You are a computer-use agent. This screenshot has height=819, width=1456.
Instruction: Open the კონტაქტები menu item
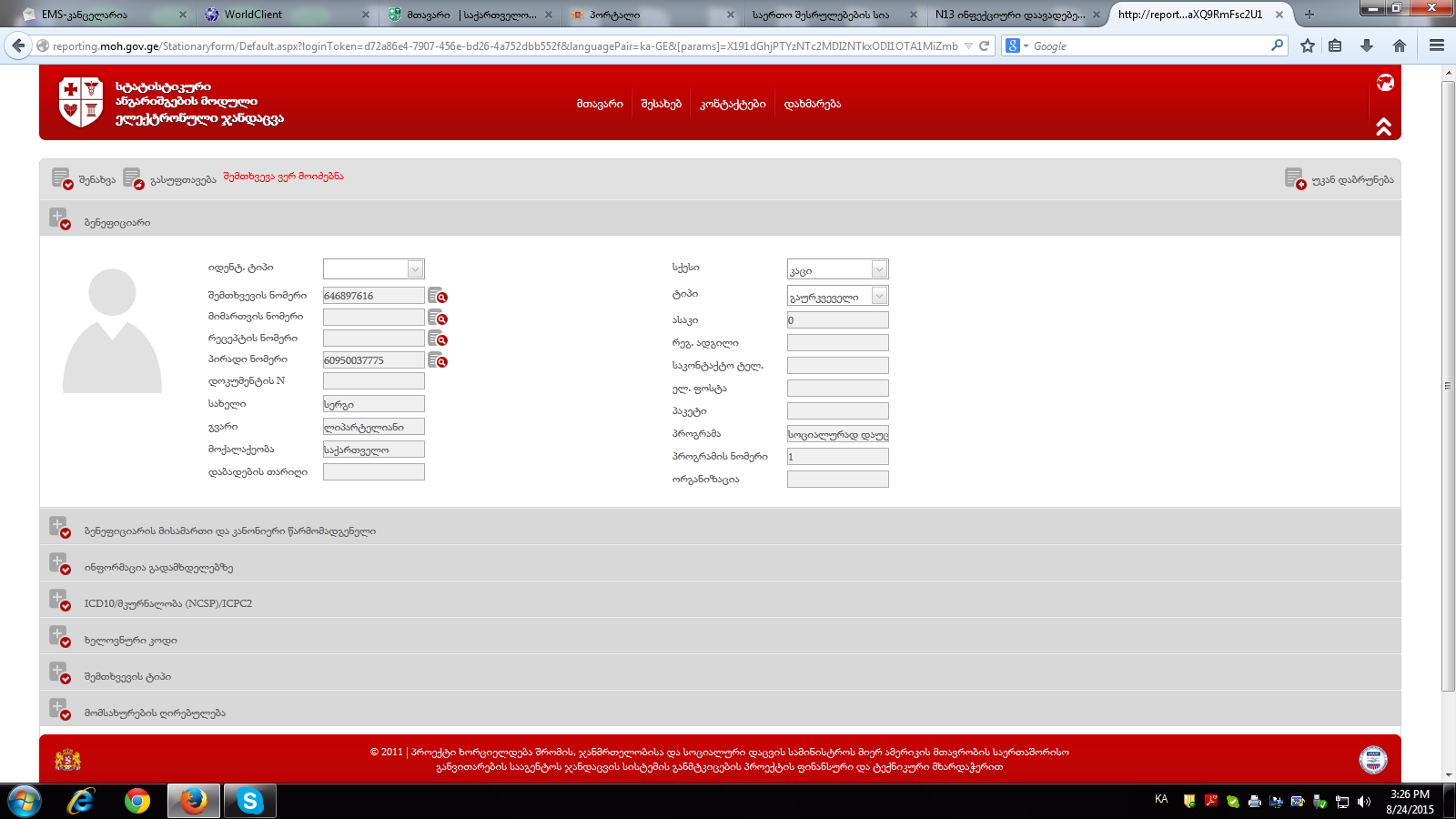(733, 105)
